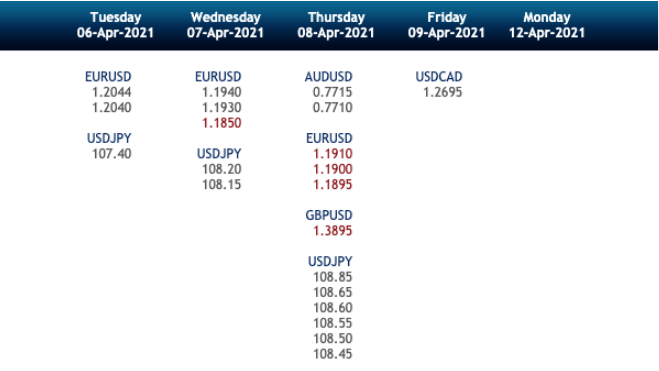Select the Tuesday 06-Apr-2021 column header
Screen dimensions: 659x371
point(116,25)
